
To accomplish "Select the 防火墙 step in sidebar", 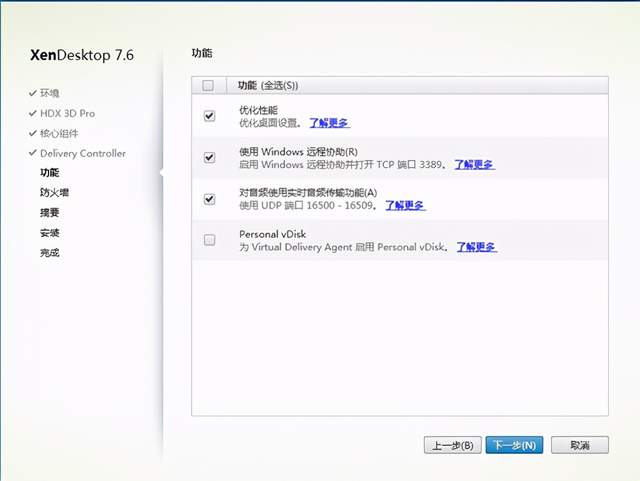I will coord(54,193).
